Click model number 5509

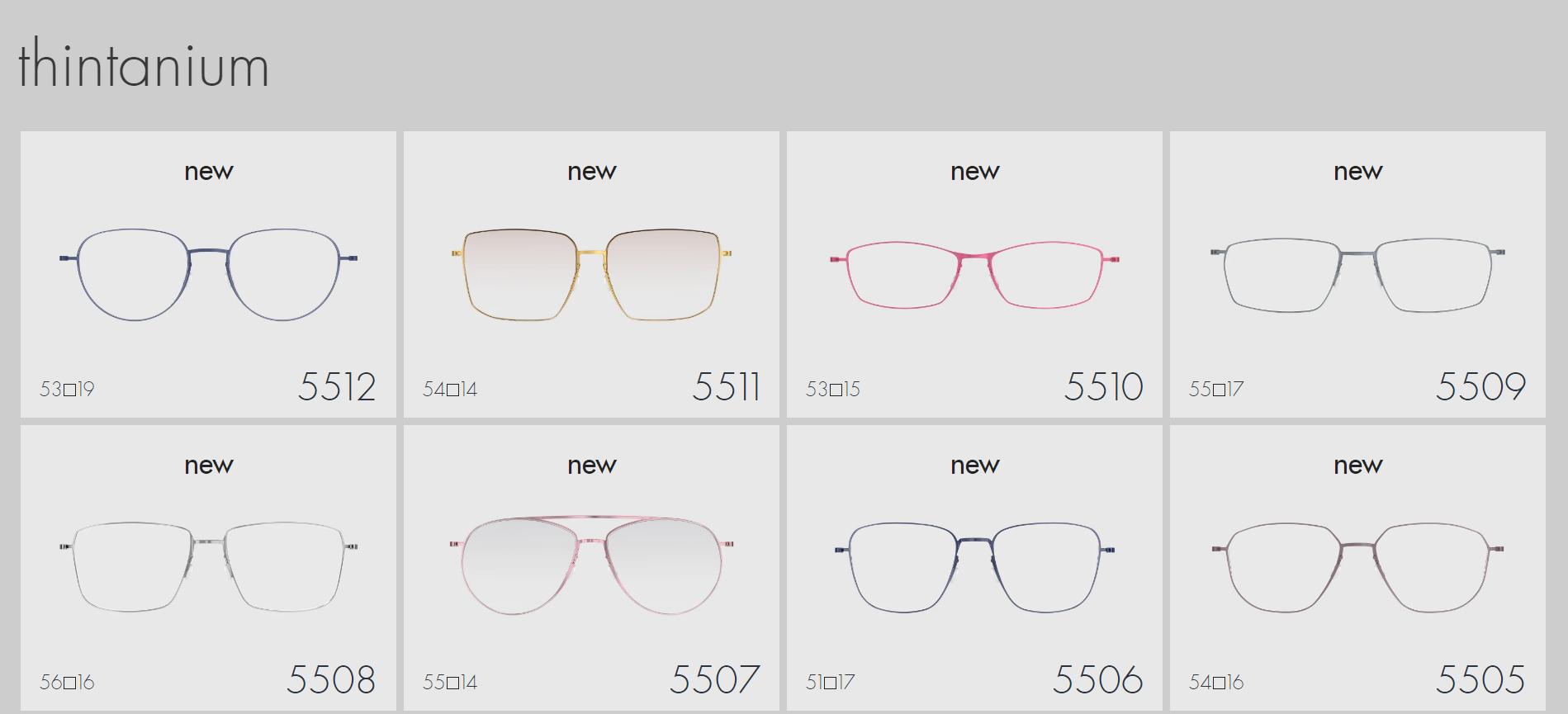pos(1480,386)
